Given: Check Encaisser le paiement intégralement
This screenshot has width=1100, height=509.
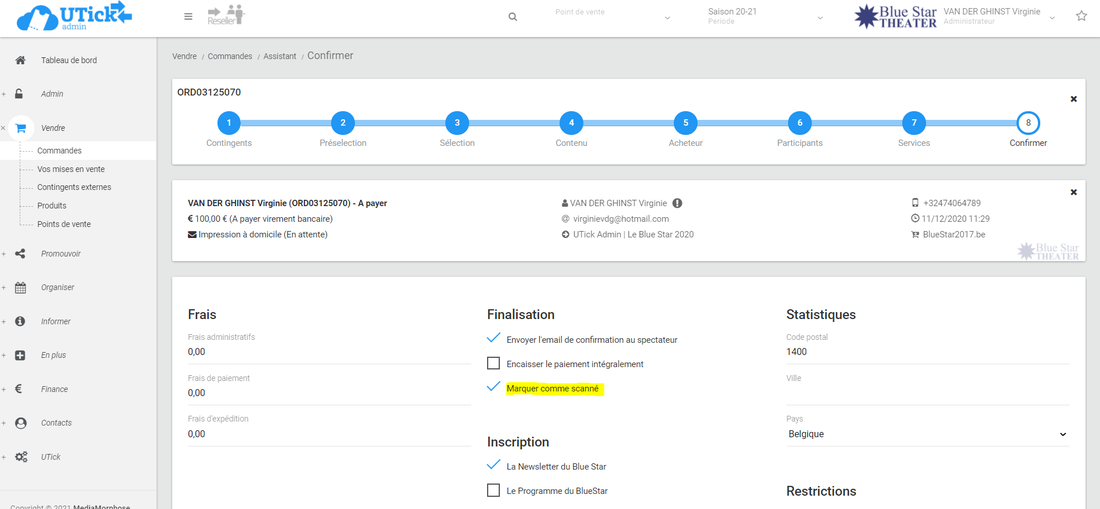Looking at the screenshot, I should 493,364.
